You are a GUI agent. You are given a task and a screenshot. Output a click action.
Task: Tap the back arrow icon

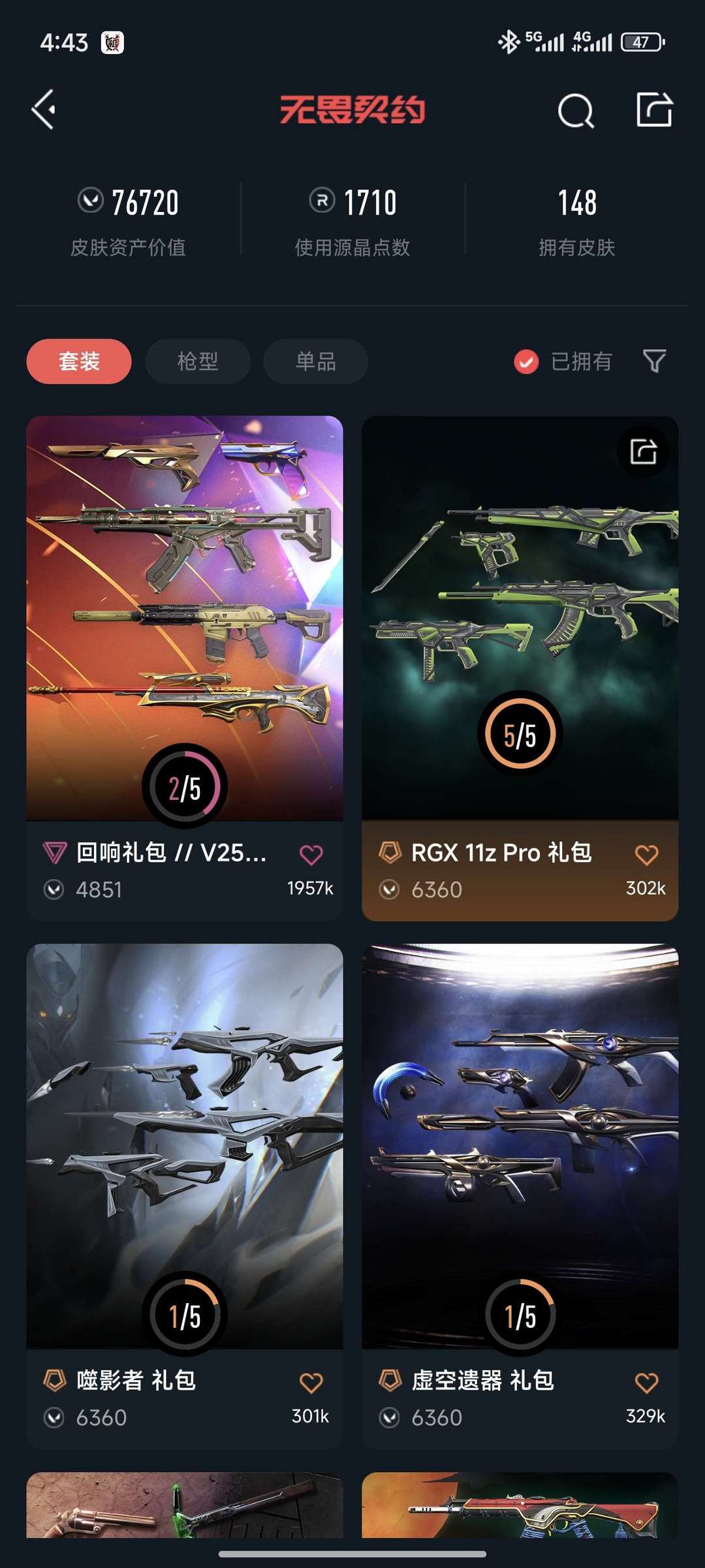(x=43, y=110)
